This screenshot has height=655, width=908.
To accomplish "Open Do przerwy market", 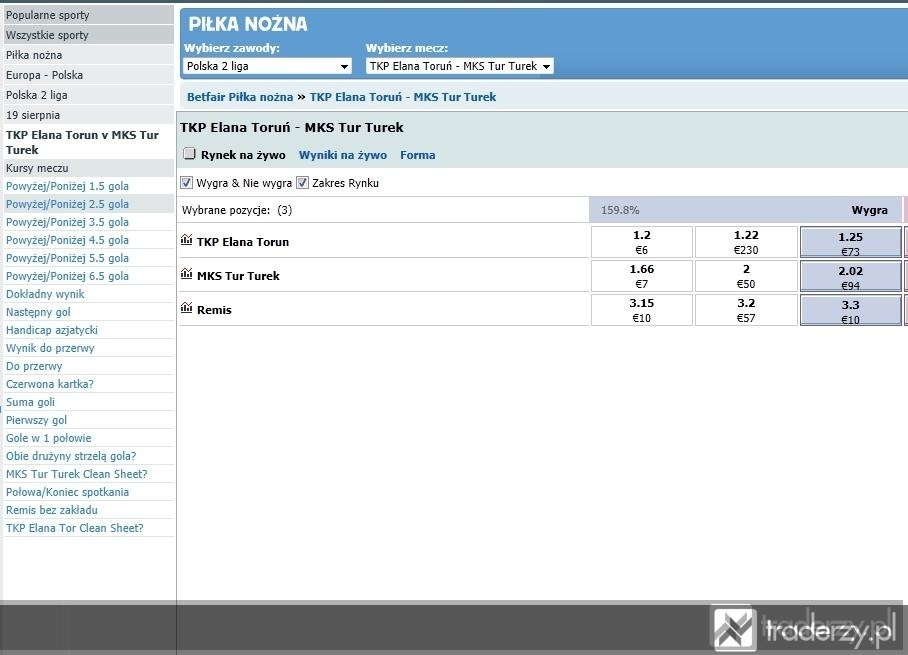I will tap(34, 366).
